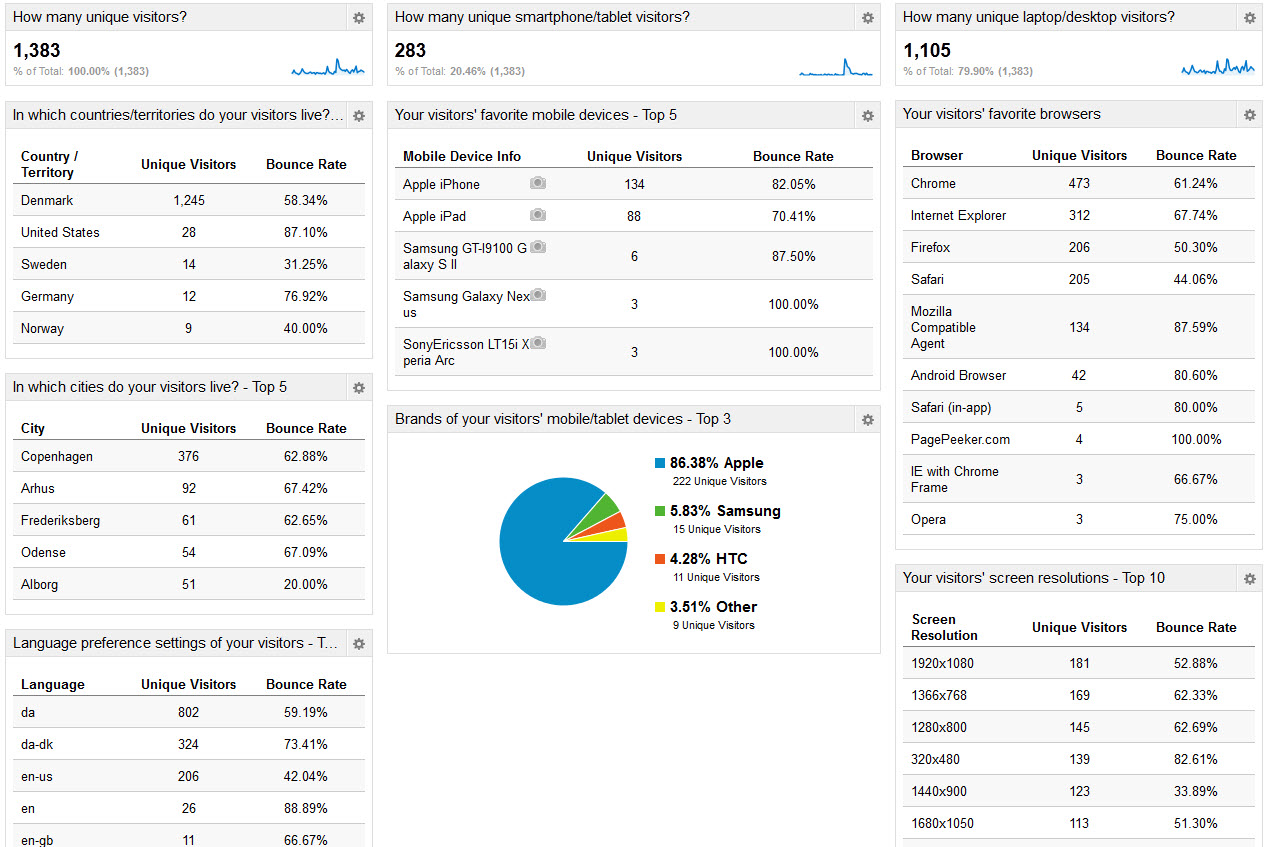Image resolution: width=1267 pixels, height=847 pixels.
Task: Open settings for countries/territories widget
Action: (358, 115)
